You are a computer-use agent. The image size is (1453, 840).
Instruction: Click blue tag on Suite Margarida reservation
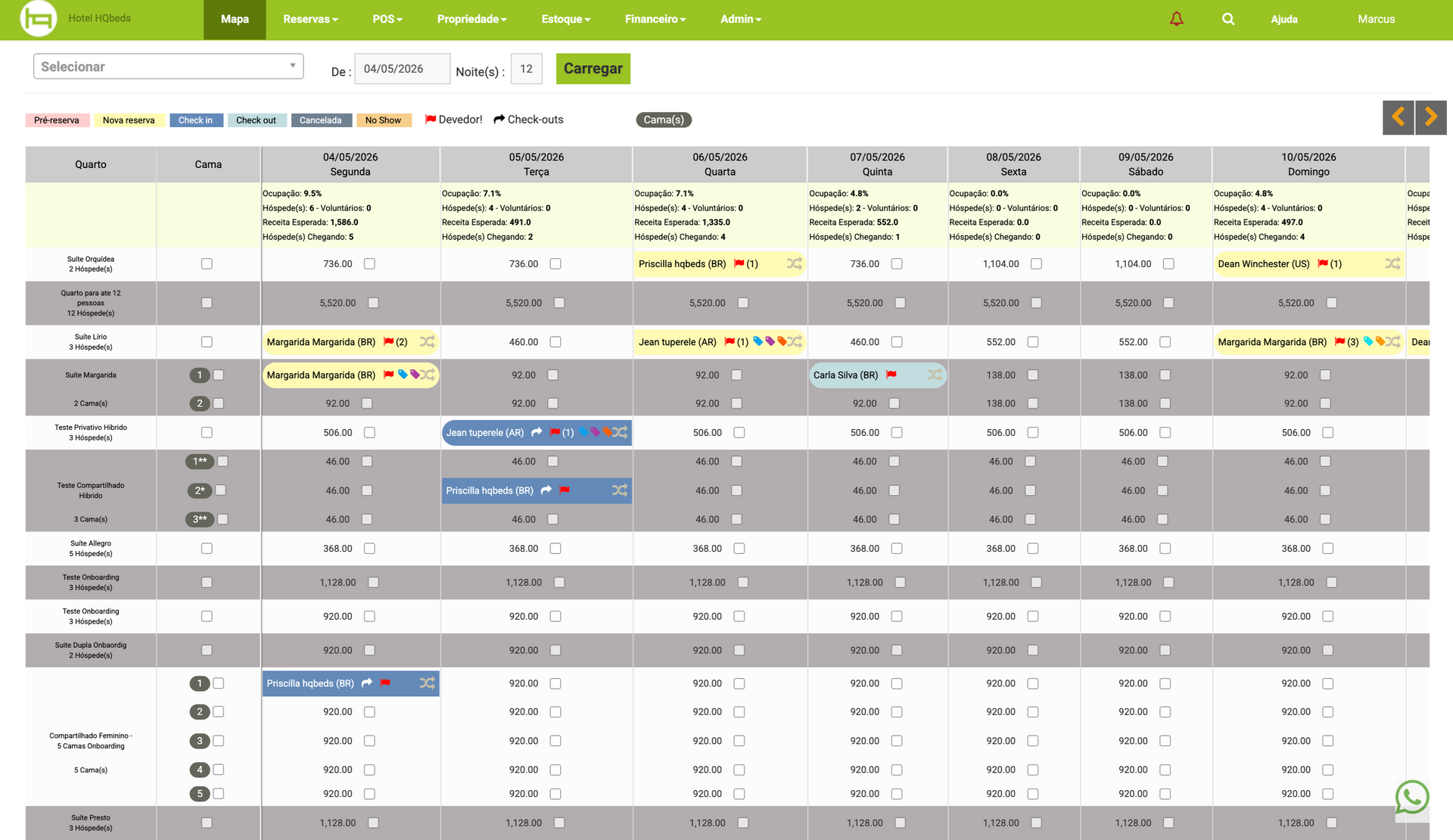pyautogui.click(x=403, y=375)
